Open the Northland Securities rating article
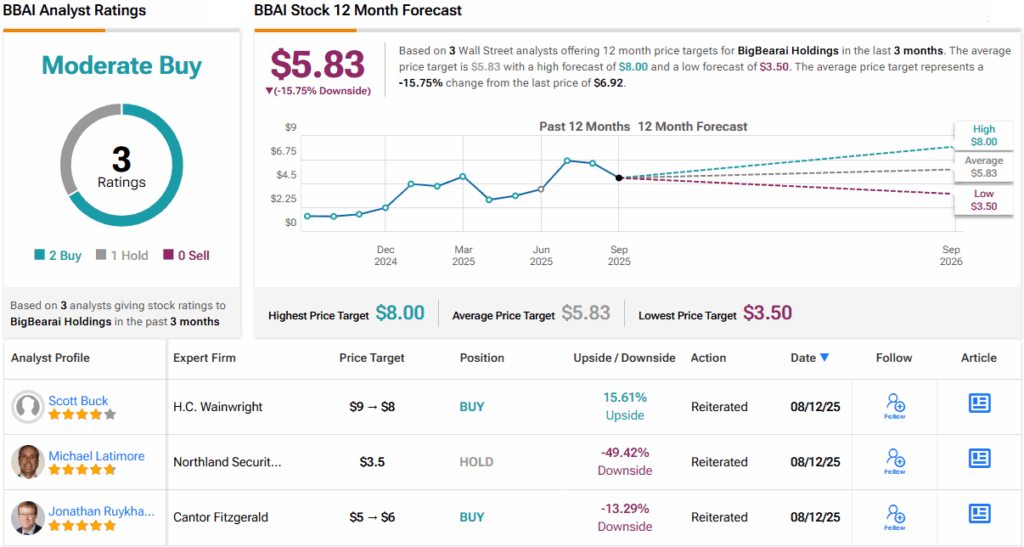 tap(979, 458)
